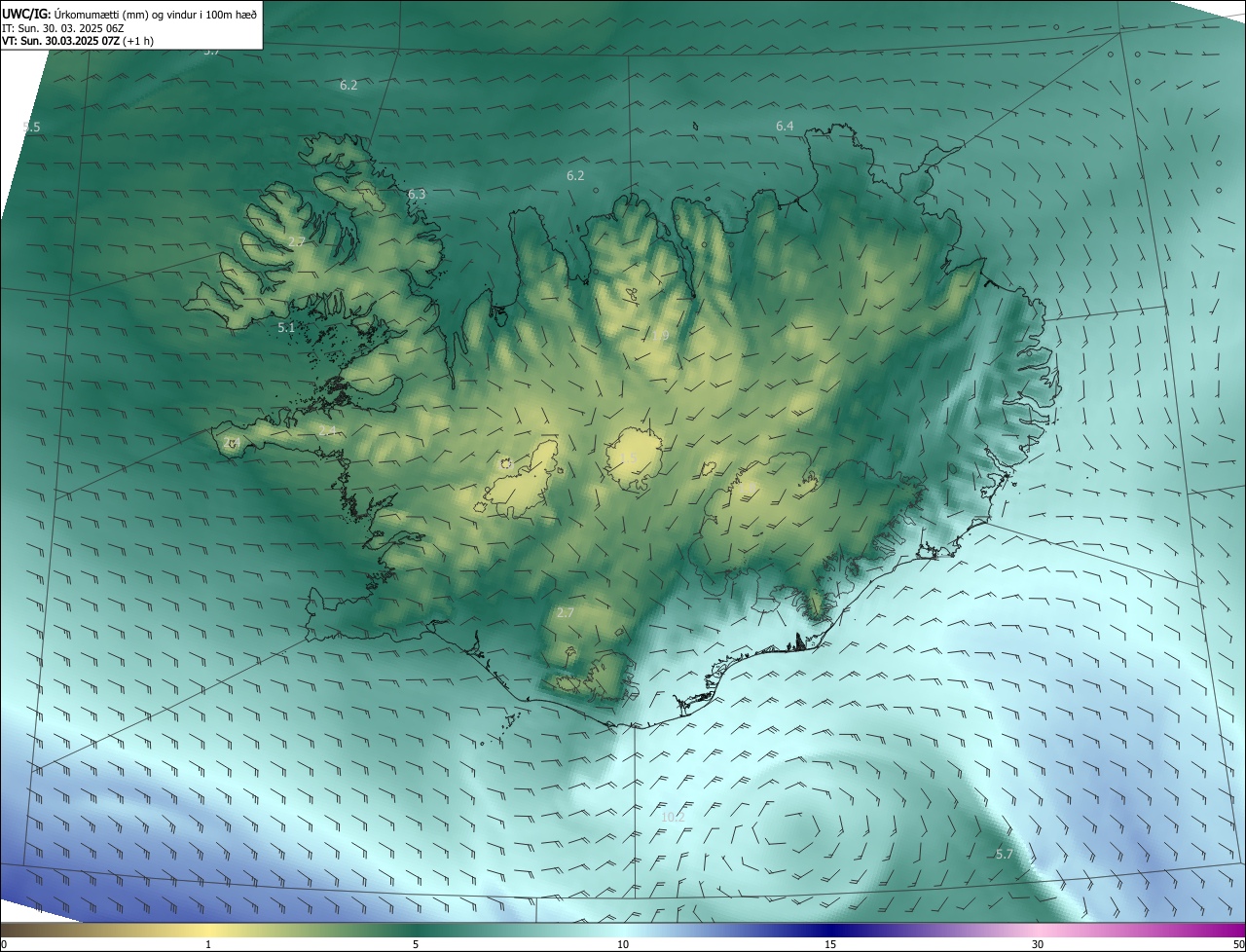Click the initial time line "IT: Sun. 30. 03. 2025 06Z"
Screen dimensions: 1246x952
click(x=63, y=28)
